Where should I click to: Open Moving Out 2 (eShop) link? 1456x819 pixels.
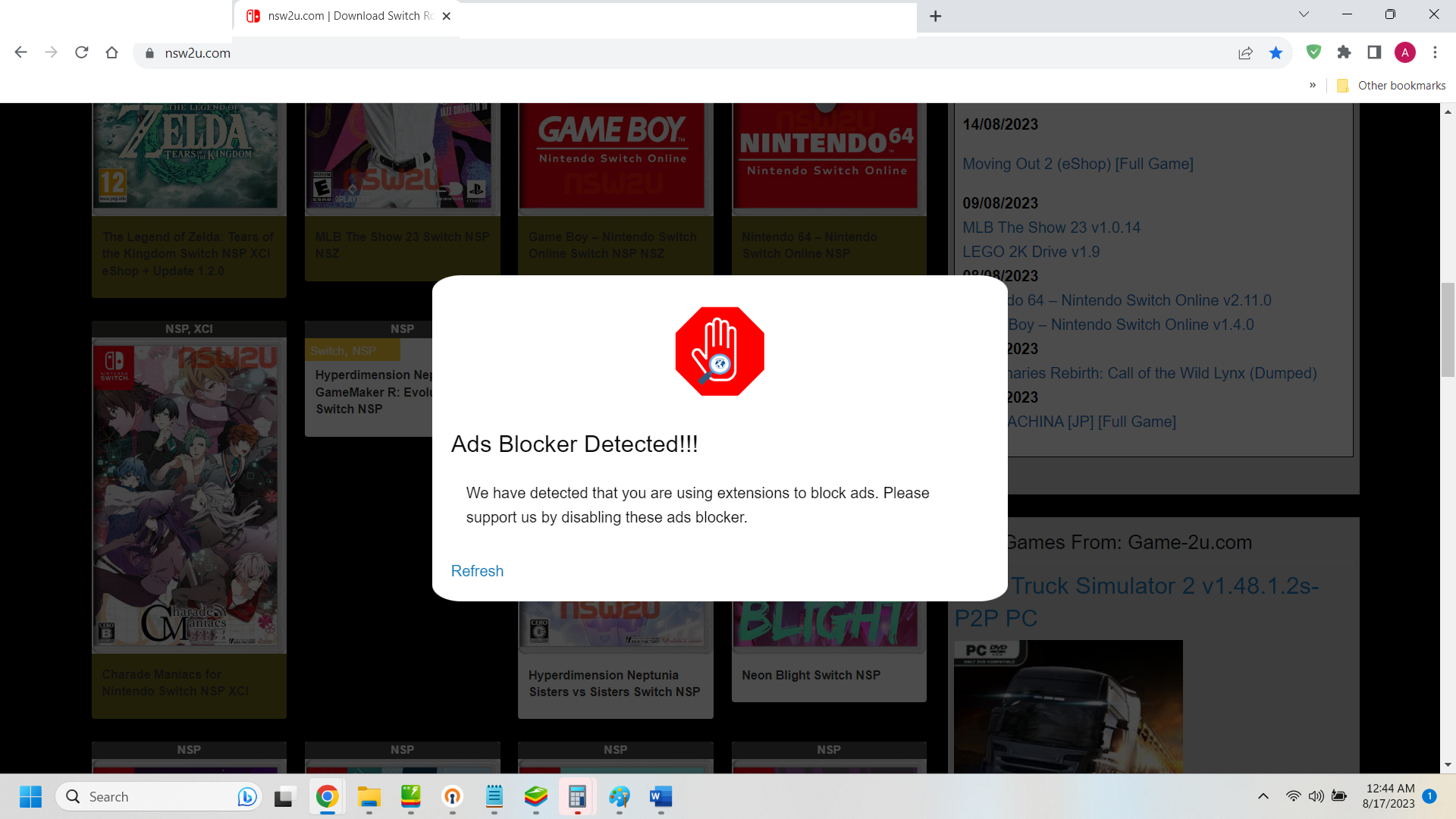pos(1078,164)
